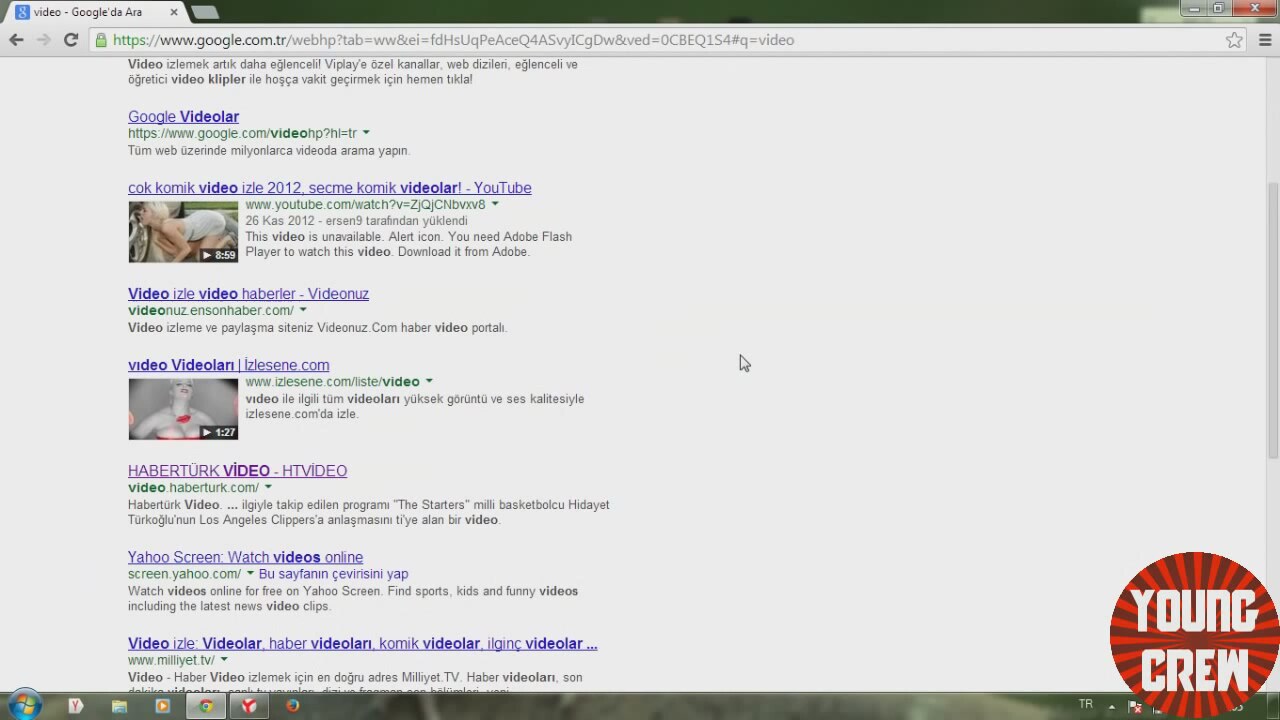The image size is (1280, 720).
Task: Open the "Video izle: Videolar, haber videoları" Milliyet result
Action: pos(362,644)
